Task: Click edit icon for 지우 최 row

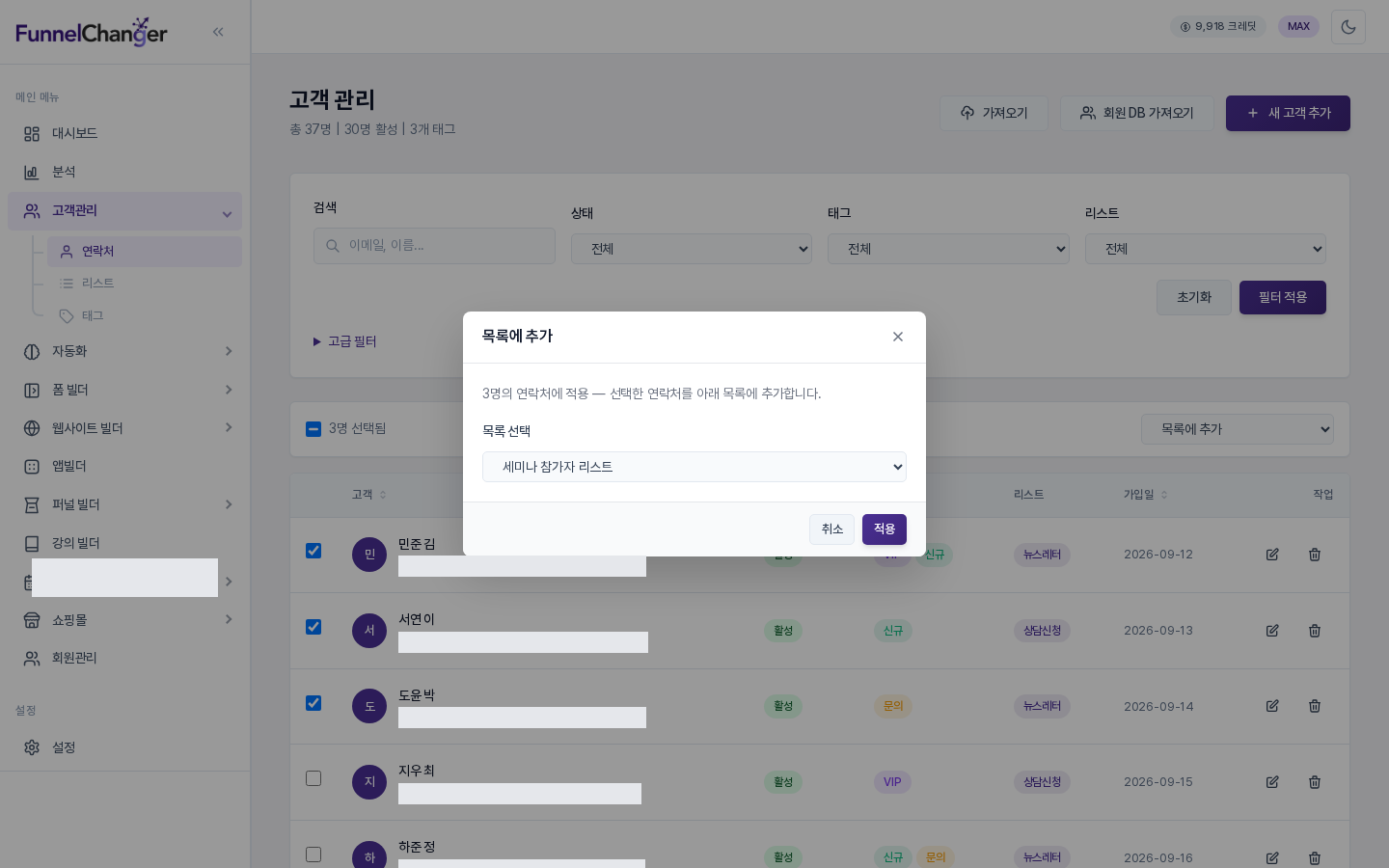Action: (1272, 782)
